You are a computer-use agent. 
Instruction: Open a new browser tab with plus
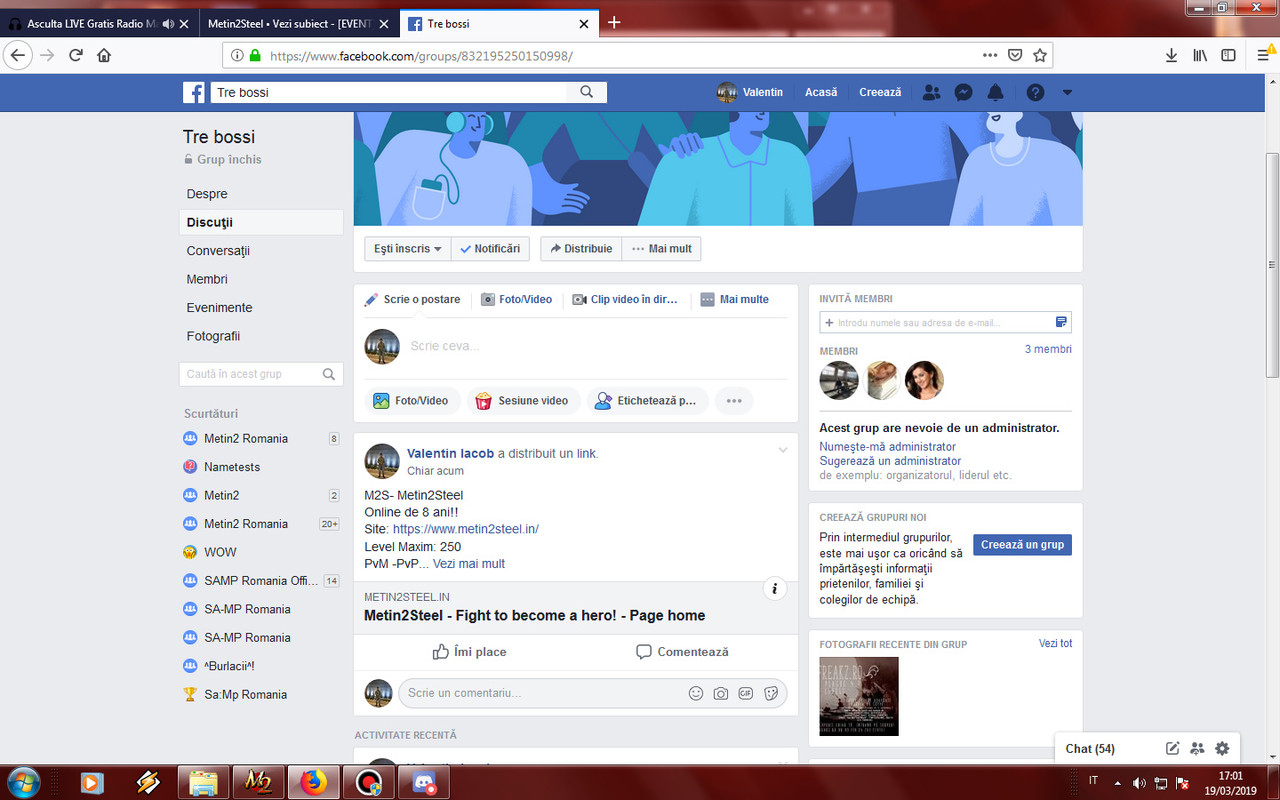pos(614,22)
